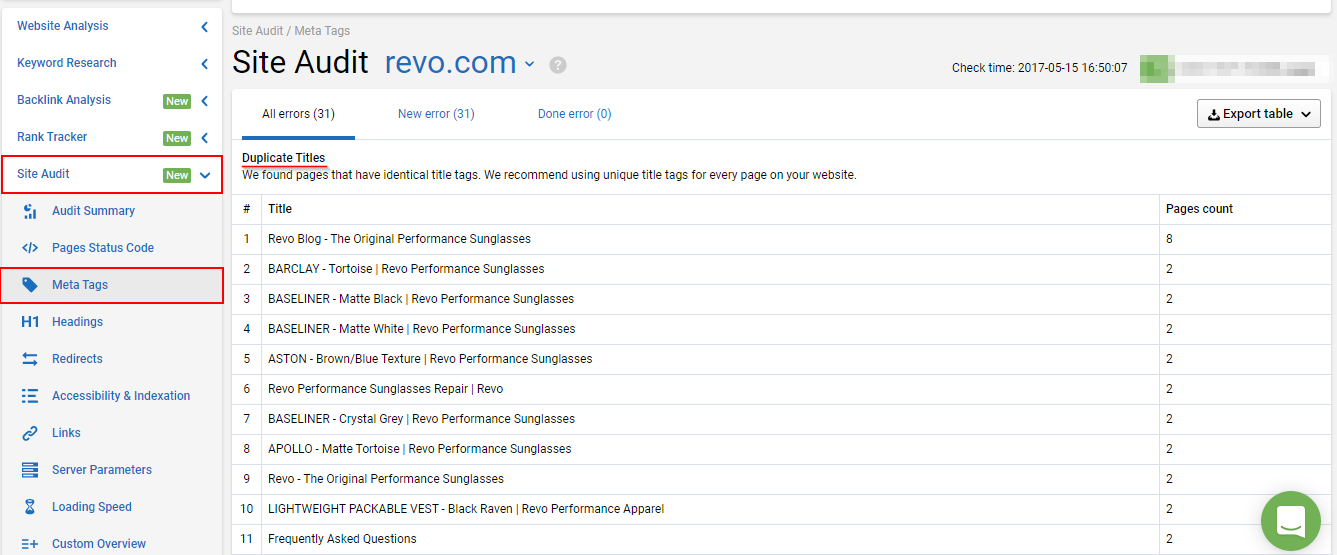The width and height of the screenshot is (1337, 555).
Task: Click the H1 Headings icon
Action: pos(30,322)
